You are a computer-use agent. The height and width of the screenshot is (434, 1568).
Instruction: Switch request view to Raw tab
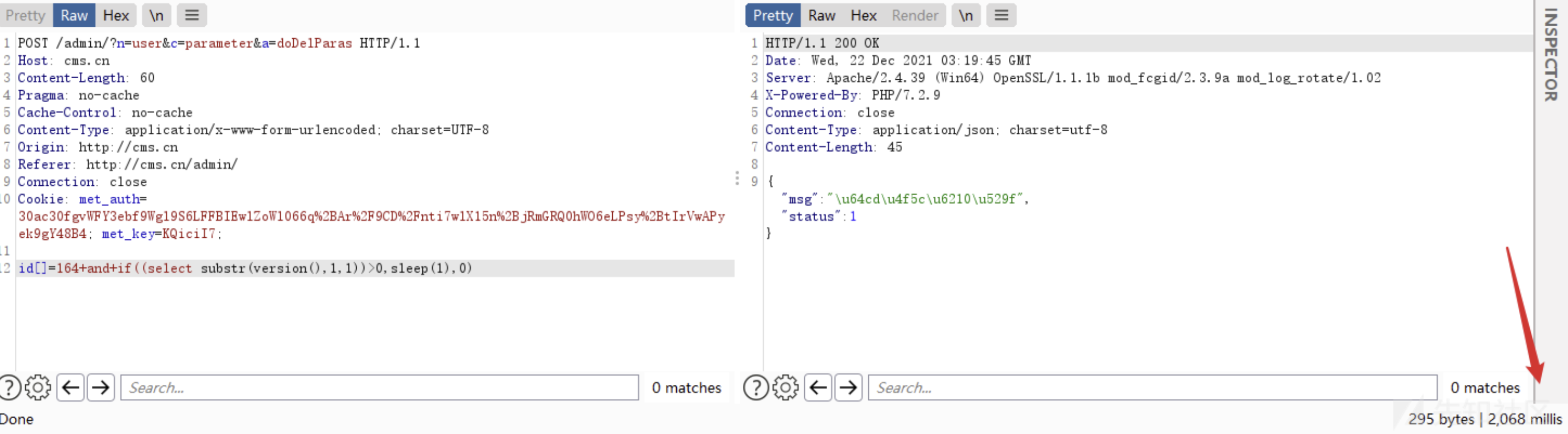tap(74, 15)
